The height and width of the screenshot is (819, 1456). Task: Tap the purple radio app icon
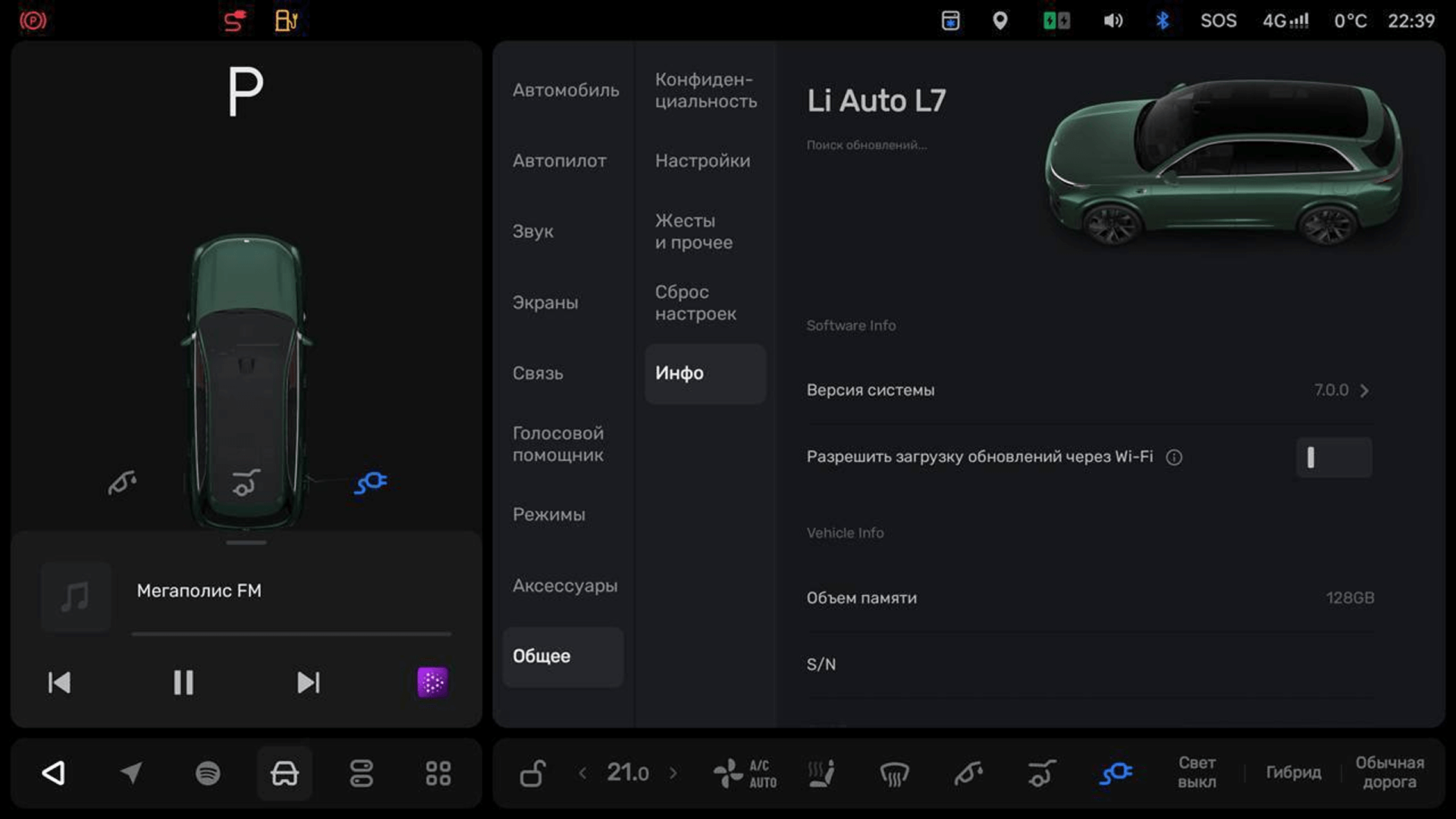(x=432, y=682)
